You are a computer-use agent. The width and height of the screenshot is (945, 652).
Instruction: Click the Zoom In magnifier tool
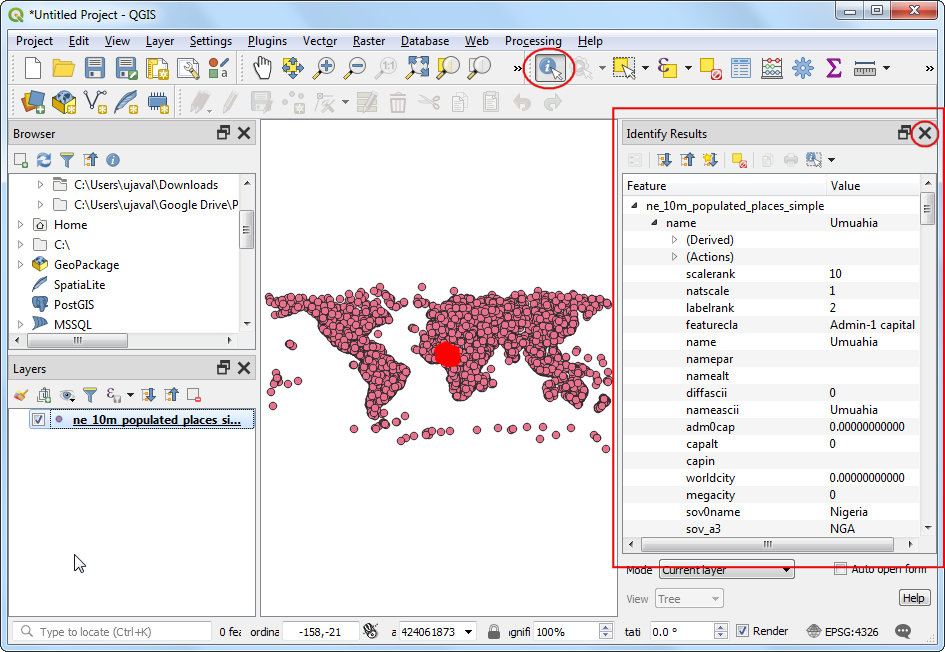[x=324, y=68]
